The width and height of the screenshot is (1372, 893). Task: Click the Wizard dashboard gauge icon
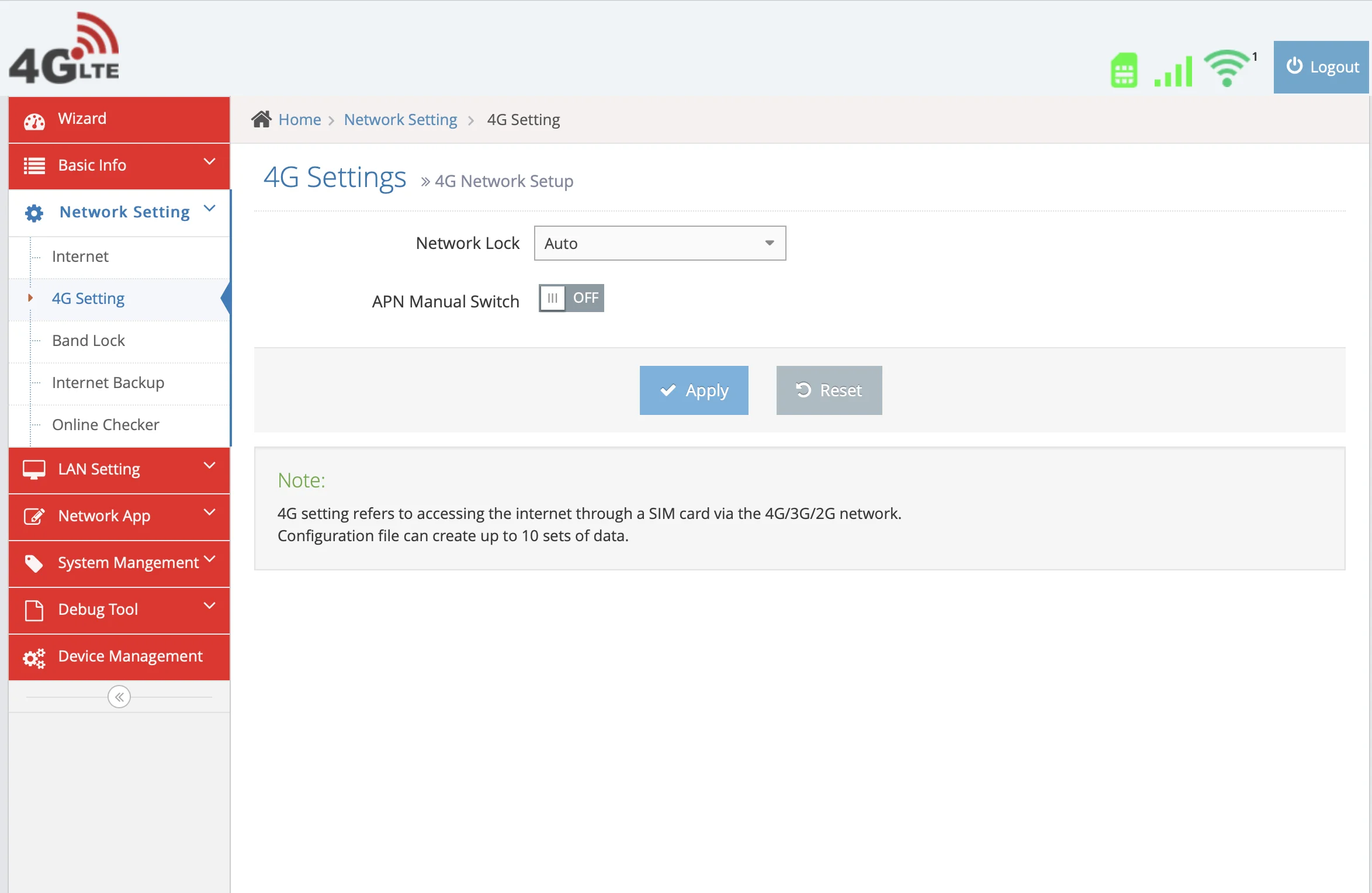[x=34, y=121]
